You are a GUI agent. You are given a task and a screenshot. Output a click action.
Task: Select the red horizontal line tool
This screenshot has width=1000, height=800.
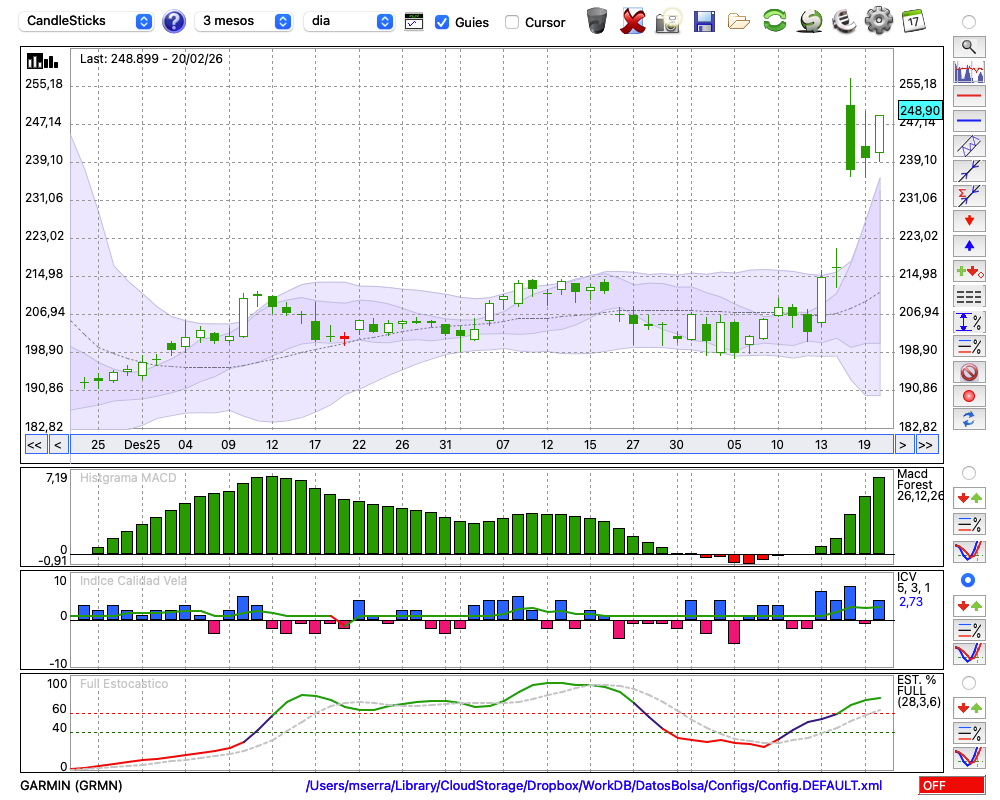point(968,97)
